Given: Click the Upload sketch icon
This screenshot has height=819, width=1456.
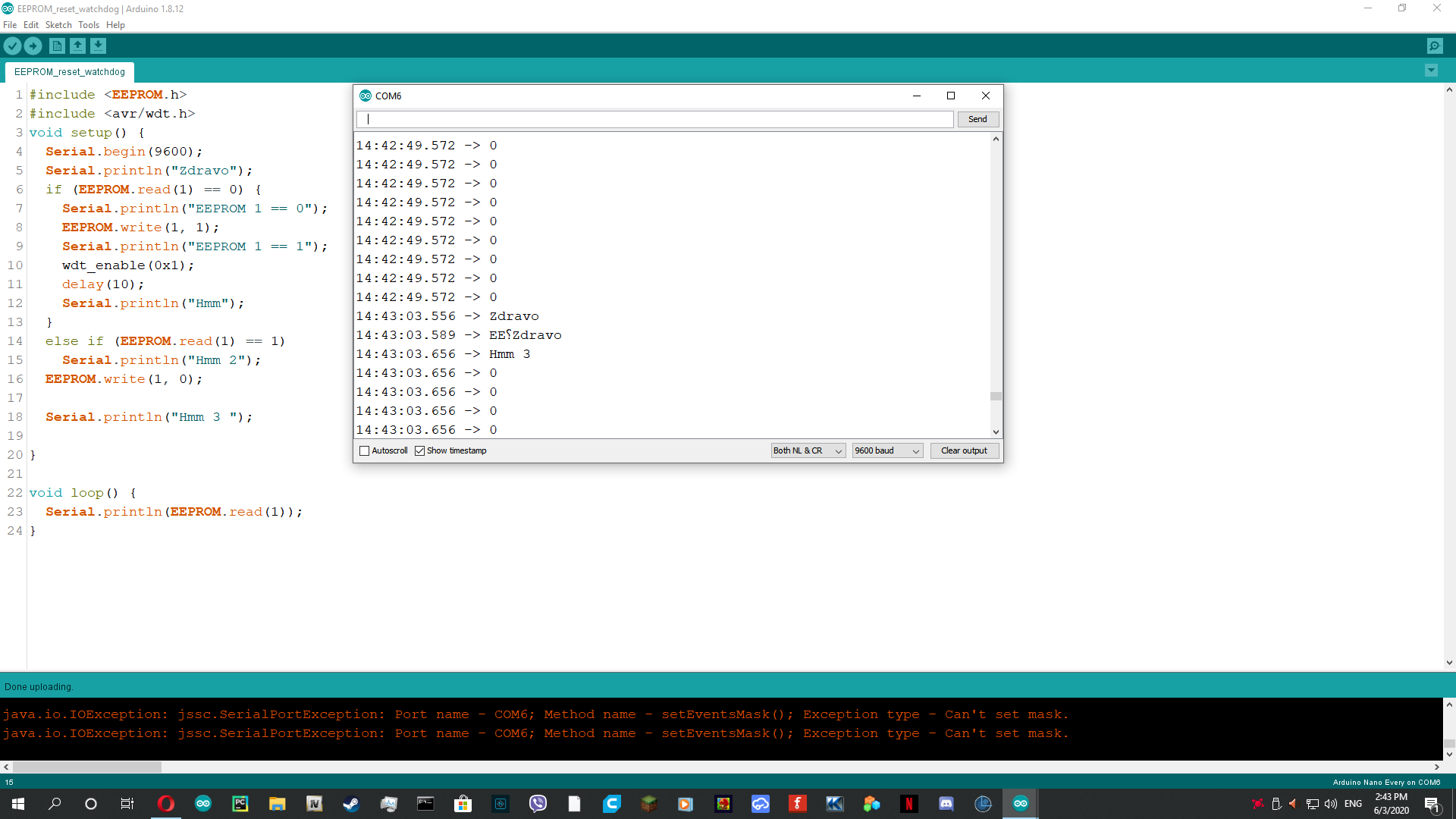Looking at the screenshot, I should point(33,45).
